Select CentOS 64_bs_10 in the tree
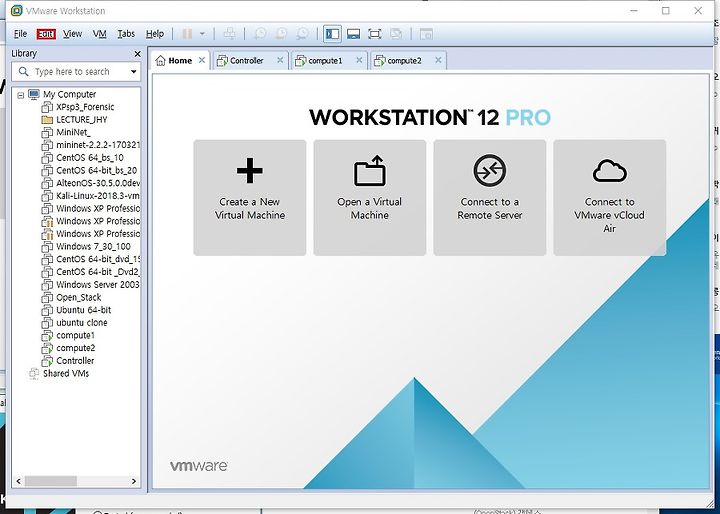 click(90, 158)
